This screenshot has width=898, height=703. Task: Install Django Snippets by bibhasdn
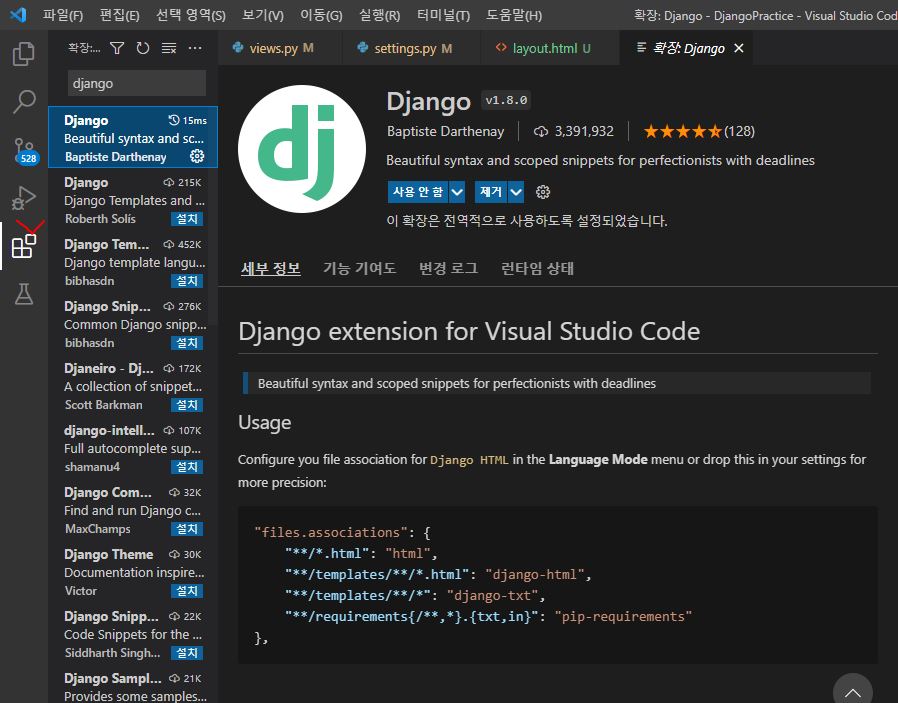(x=187, y=342)
